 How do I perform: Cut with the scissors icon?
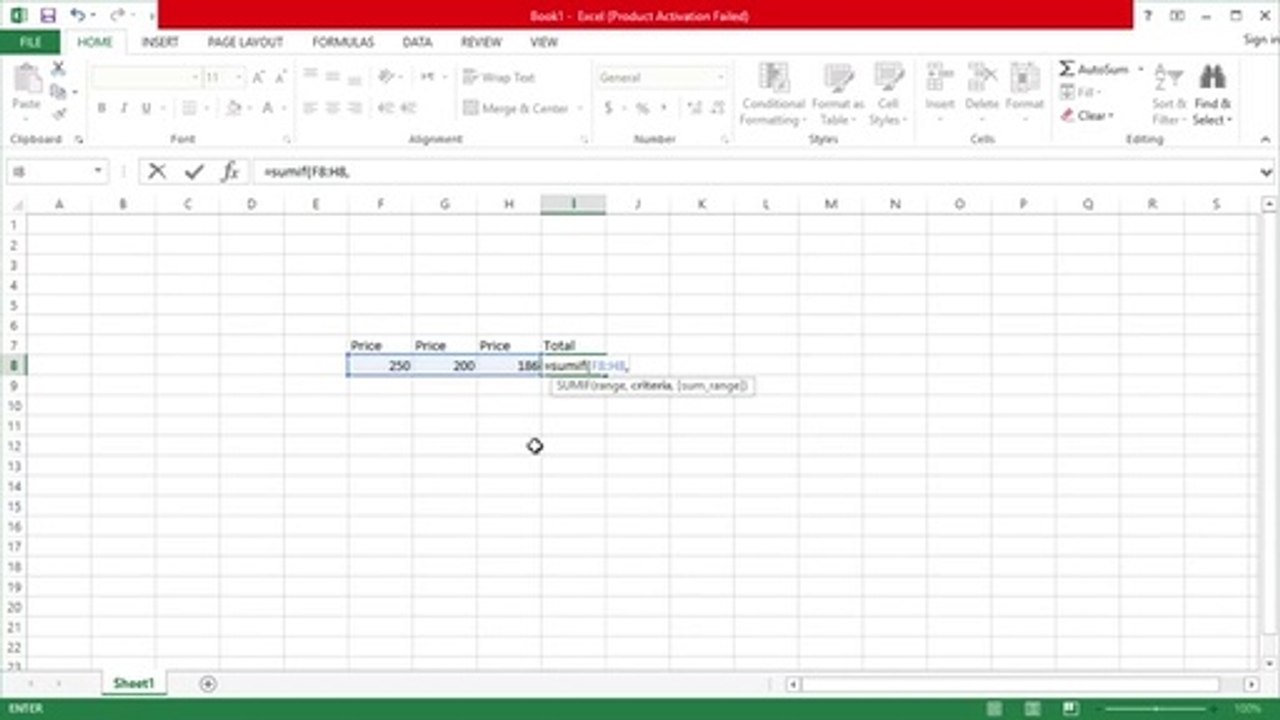(58, 68)
